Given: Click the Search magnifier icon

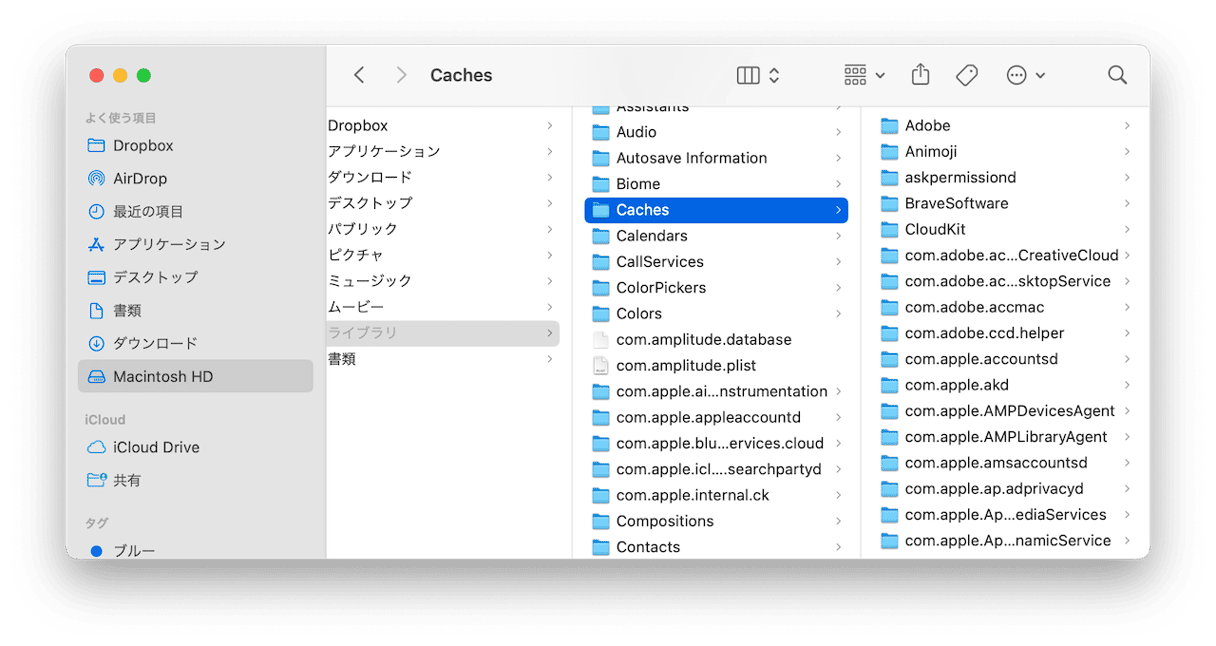Looking at the screenshot, I should [1117, 75].
